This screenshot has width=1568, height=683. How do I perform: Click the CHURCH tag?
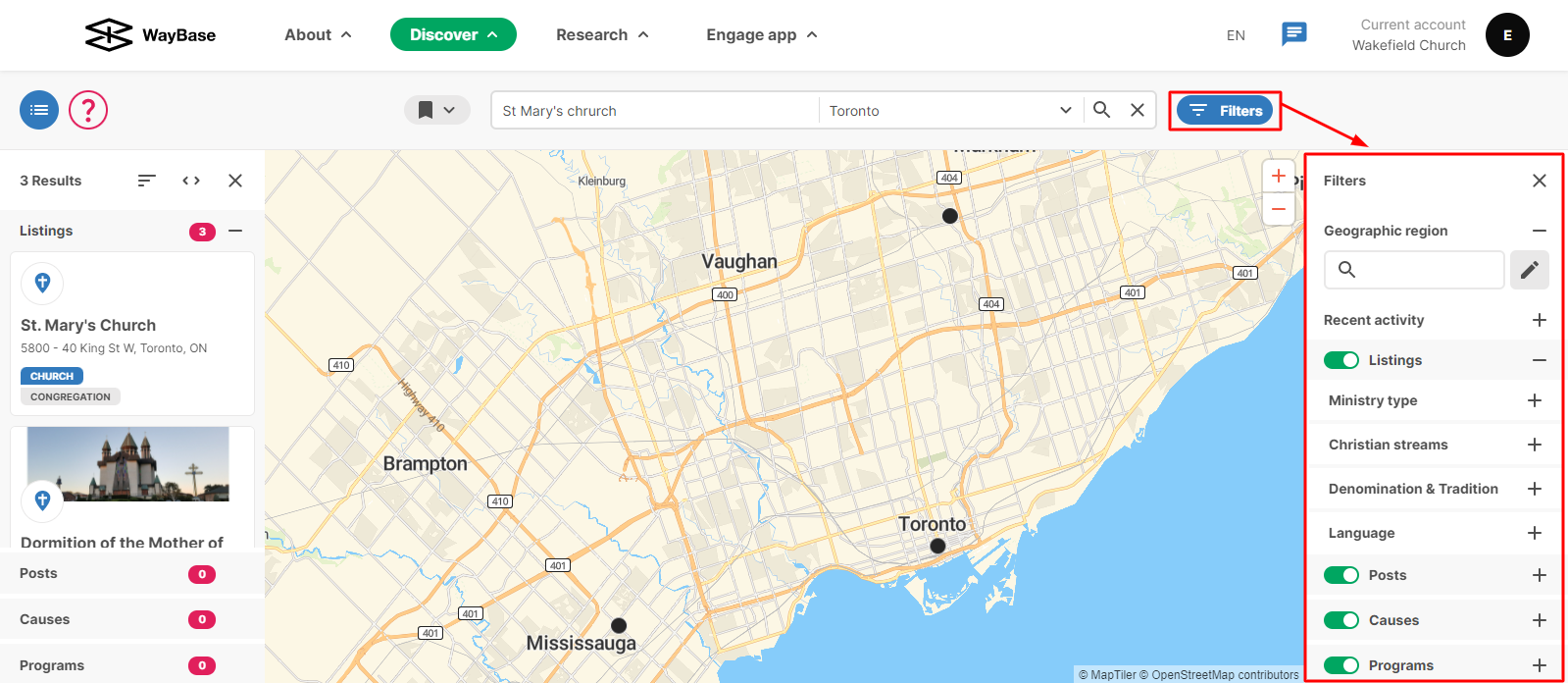(52, 376)
